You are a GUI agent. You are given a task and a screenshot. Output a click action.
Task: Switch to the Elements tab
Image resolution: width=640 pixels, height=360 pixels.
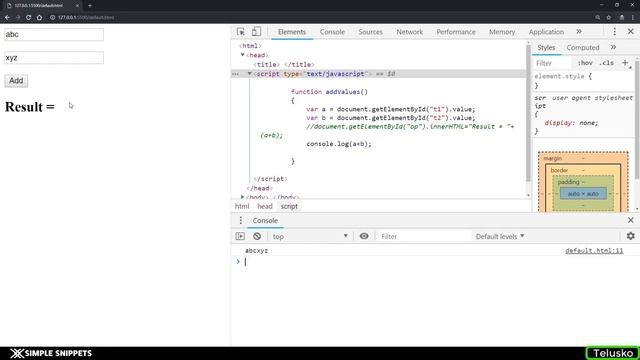point(292,32)
